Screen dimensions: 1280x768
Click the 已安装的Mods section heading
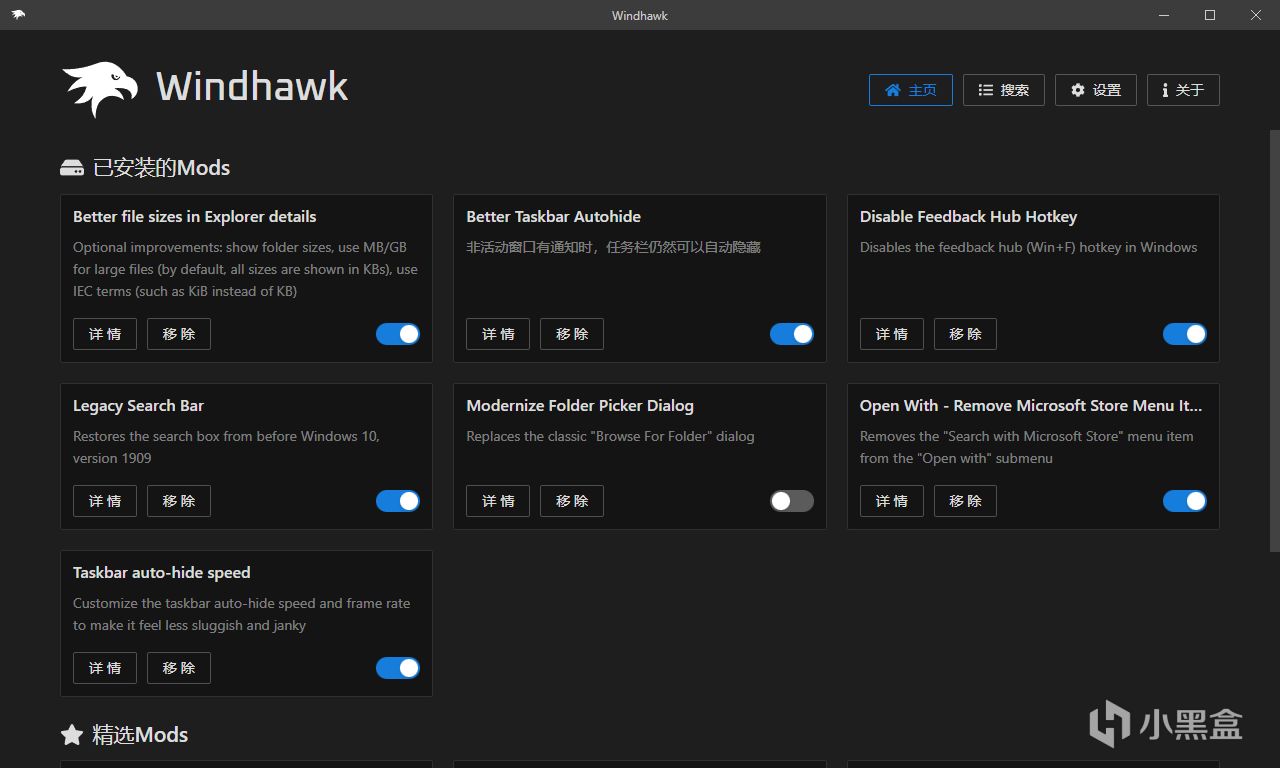161,168
